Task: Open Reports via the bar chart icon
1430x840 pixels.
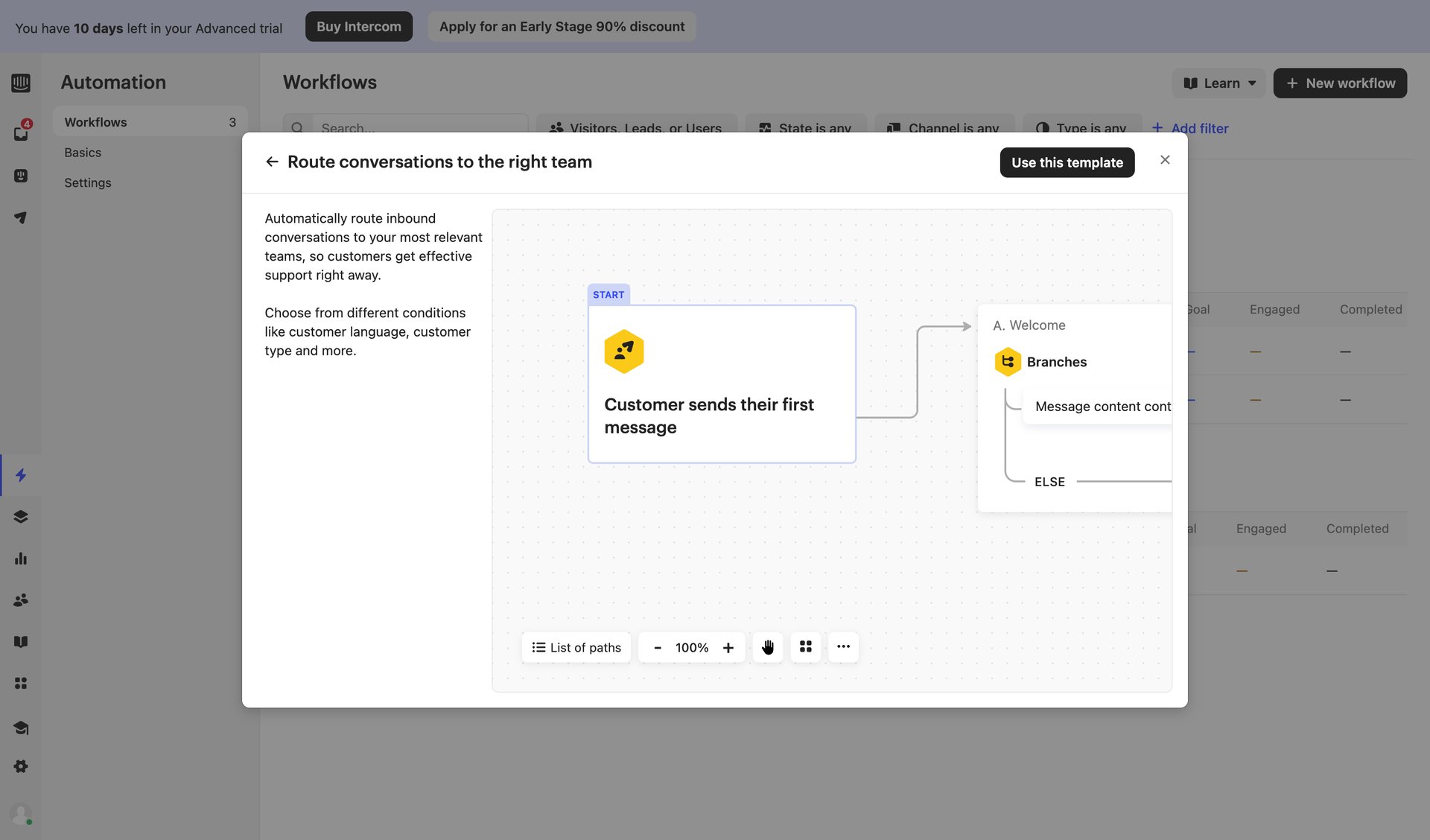Action: 21,559
